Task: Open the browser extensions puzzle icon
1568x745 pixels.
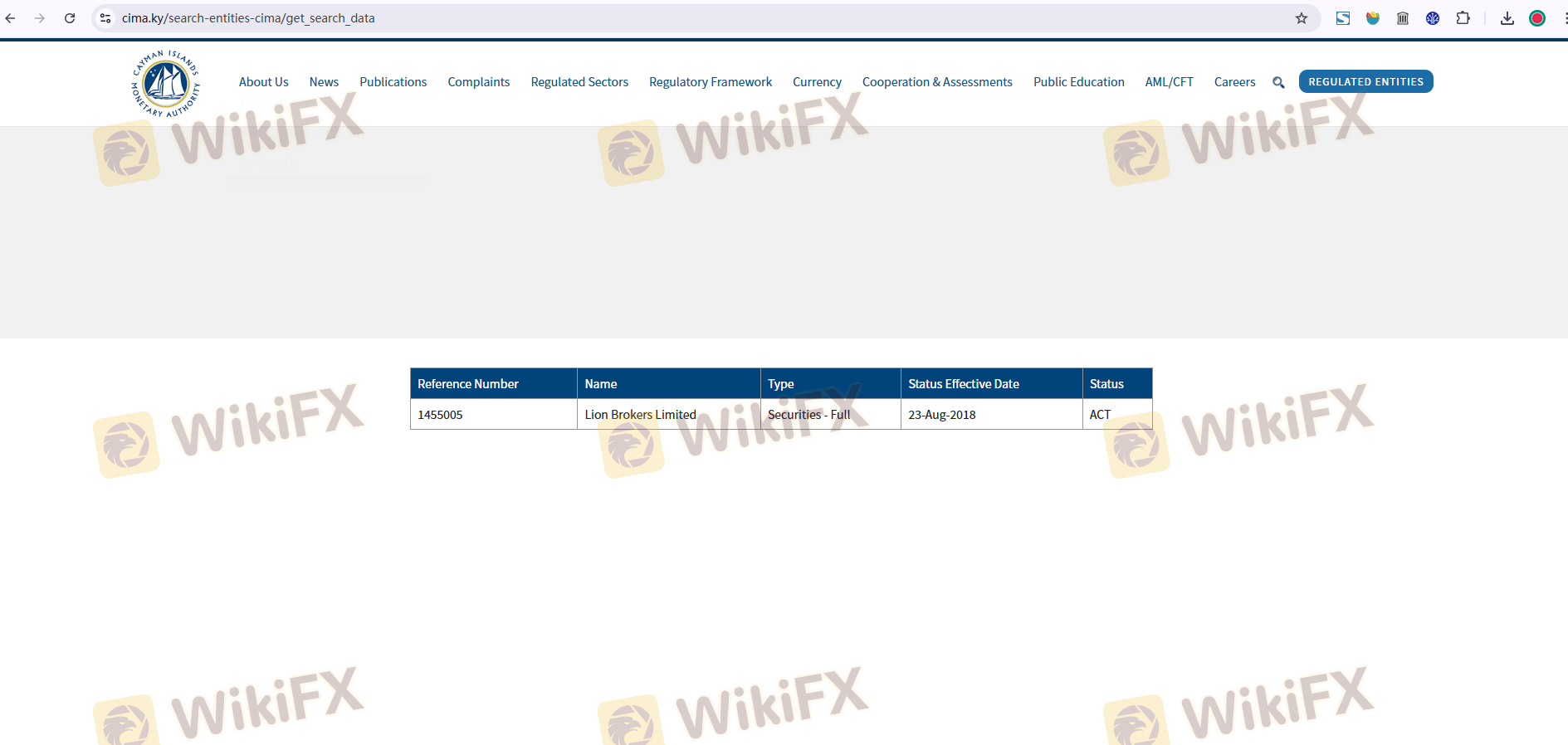Action: pos(1463,18)
